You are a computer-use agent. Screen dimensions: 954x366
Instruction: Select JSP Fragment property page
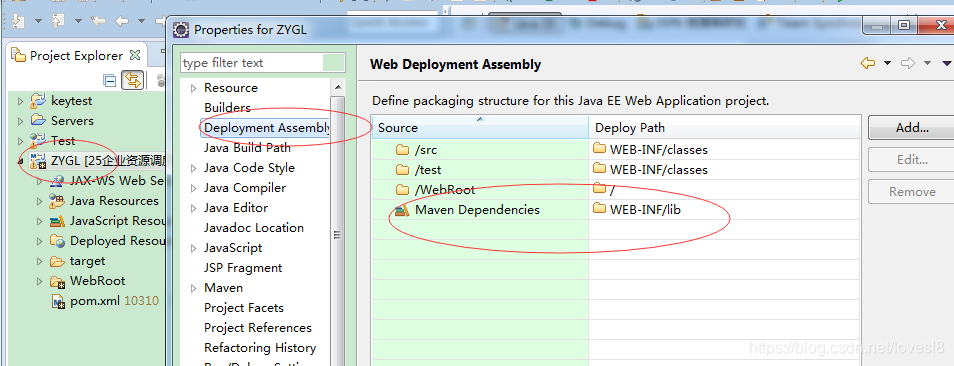(x=243, y=268)
